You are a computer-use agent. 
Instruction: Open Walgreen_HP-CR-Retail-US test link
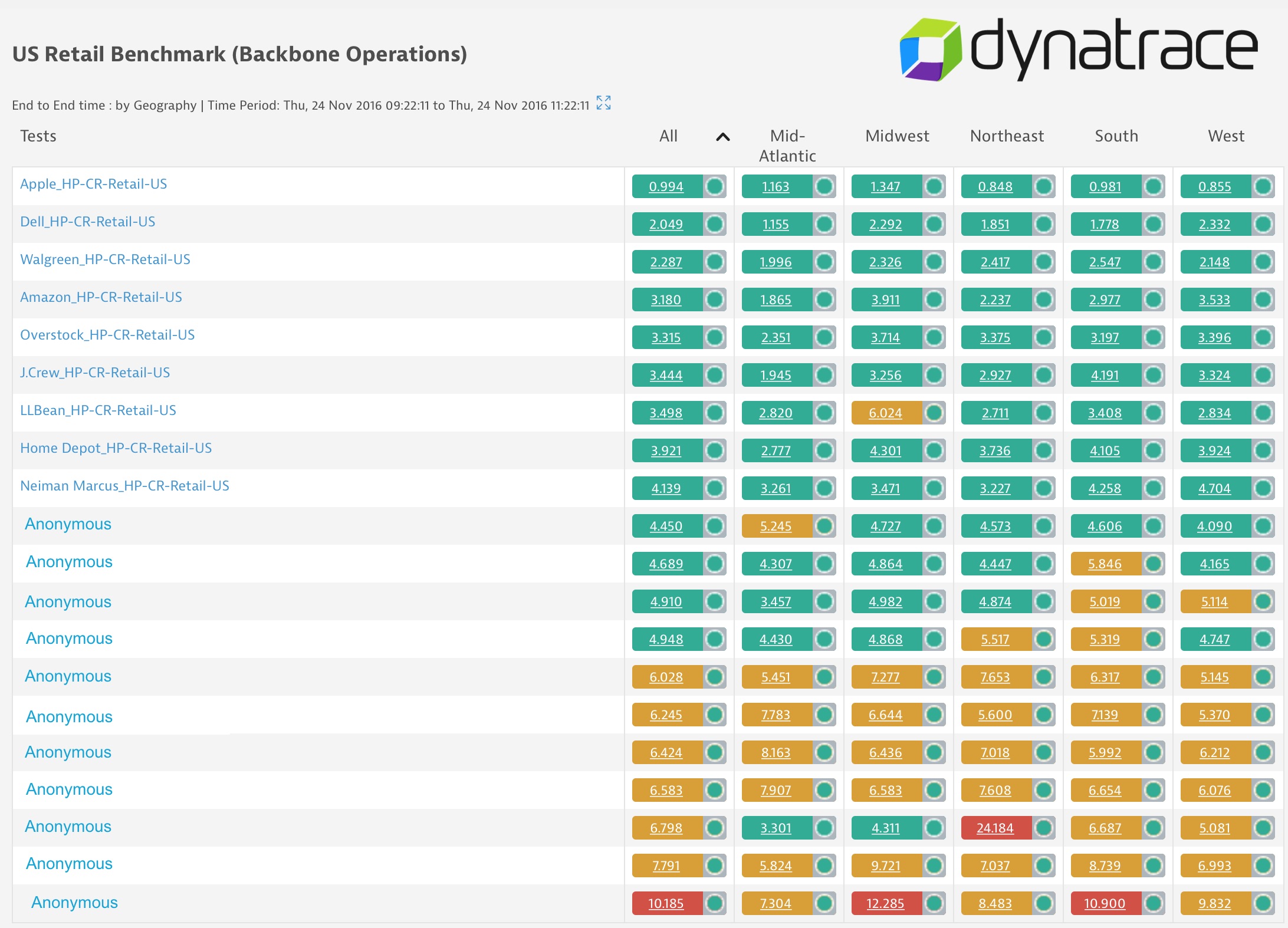[x=105, y=259]
